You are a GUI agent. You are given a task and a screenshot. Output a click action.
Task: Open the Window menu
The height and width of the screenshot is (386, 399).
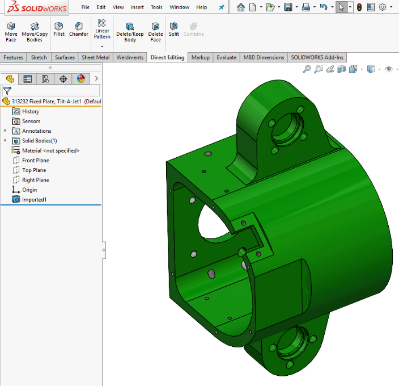click(x=179, y=7)
